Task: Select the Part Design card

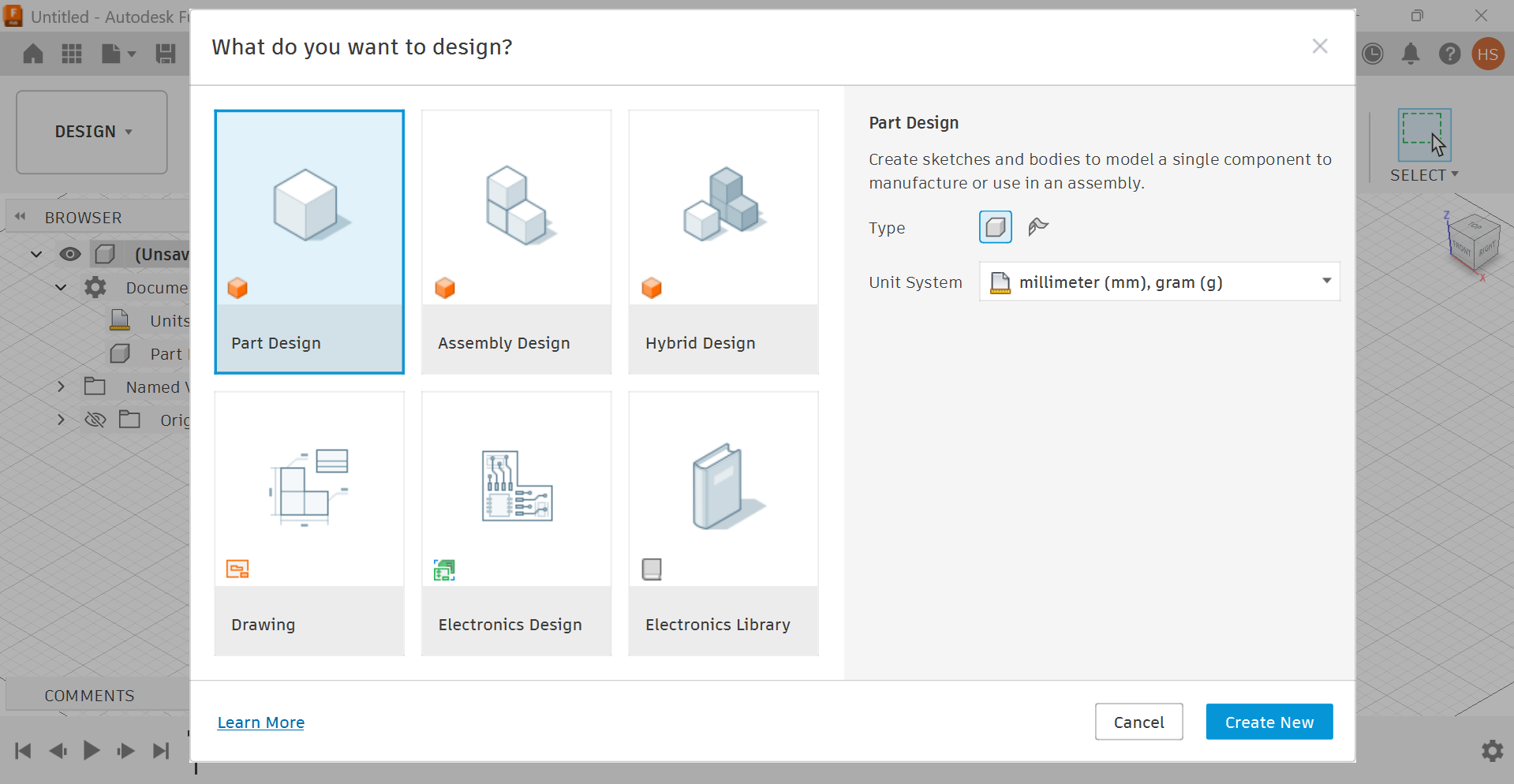Action: (309, 241)
